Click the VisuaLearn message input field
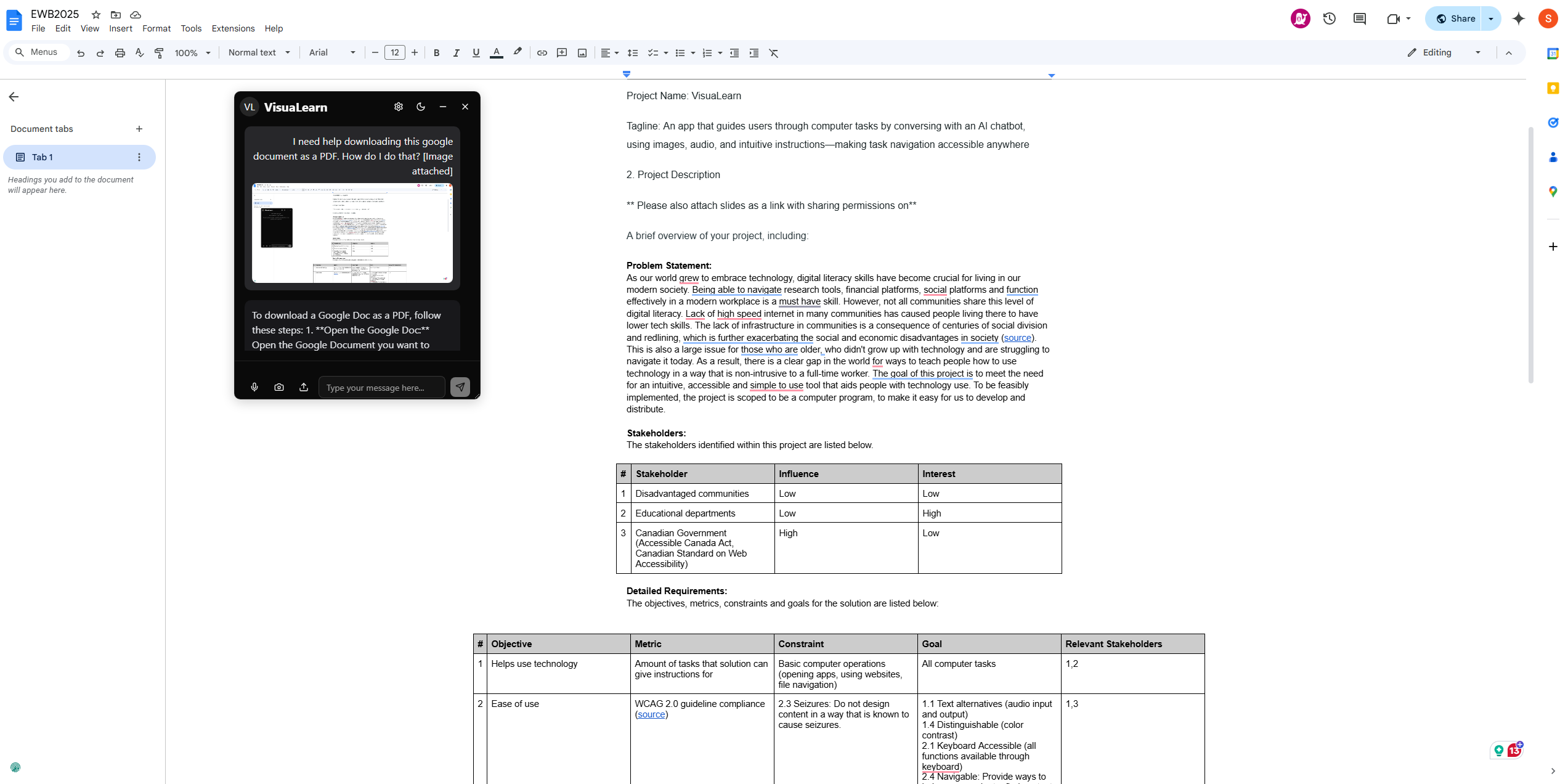This screenshot has height=784, width=1568. pyautogui.click(x=381, y=388)
